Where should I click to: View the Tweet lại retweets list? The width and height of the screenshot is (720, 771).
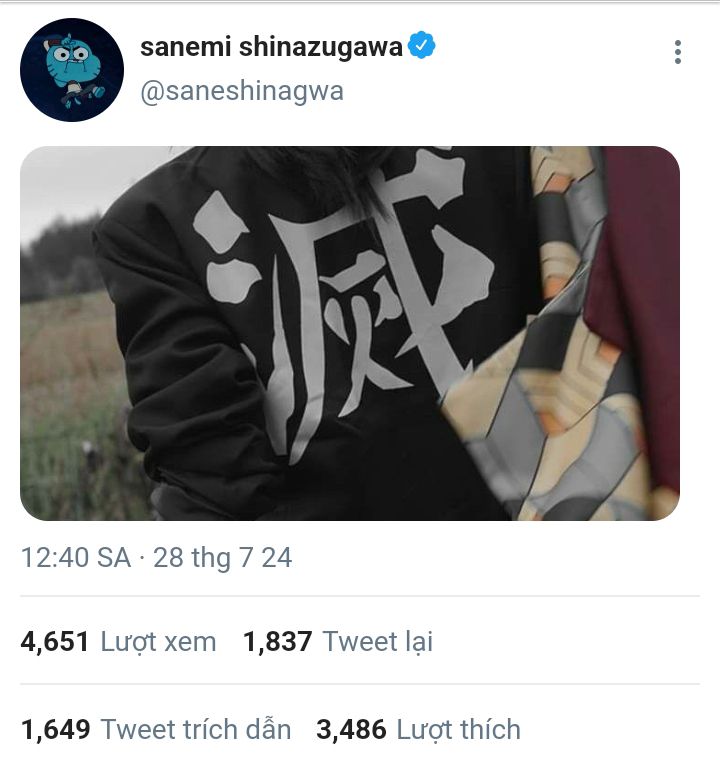point(377,641)
